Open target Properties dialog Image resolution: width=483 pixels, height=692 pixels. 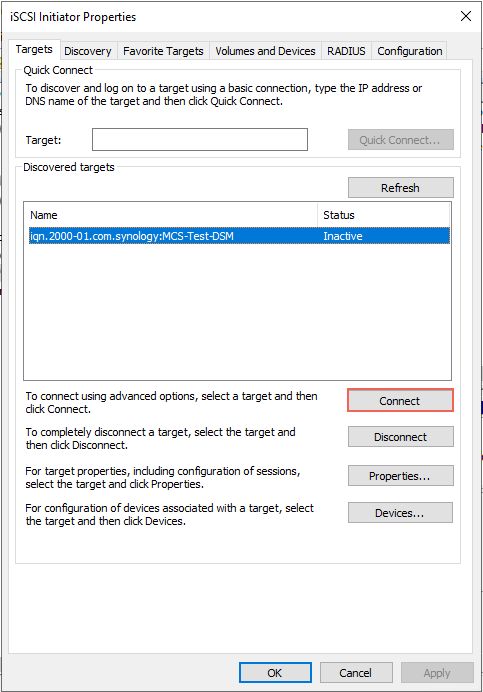[x=400, y=476]
